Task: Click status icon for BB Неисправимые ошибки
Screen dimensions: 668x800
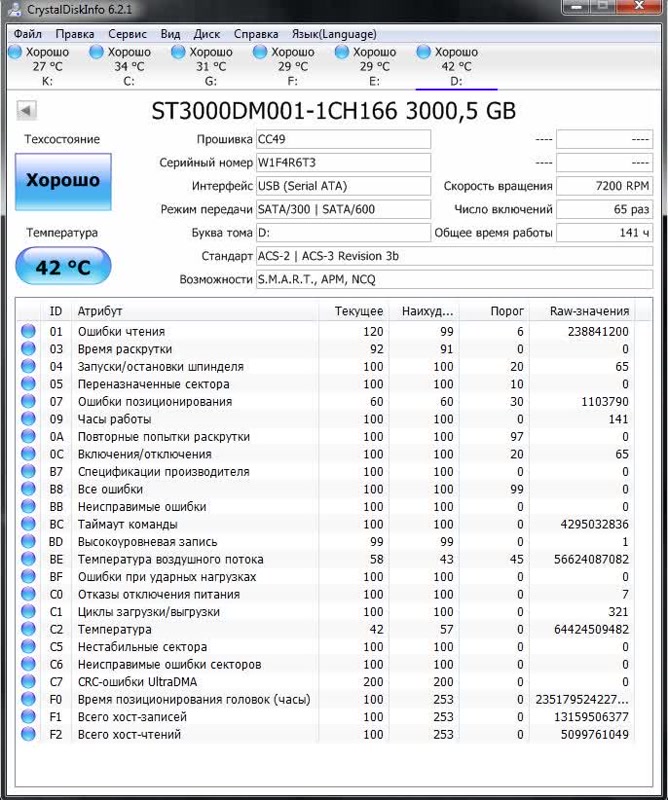Action: (29, 506)
